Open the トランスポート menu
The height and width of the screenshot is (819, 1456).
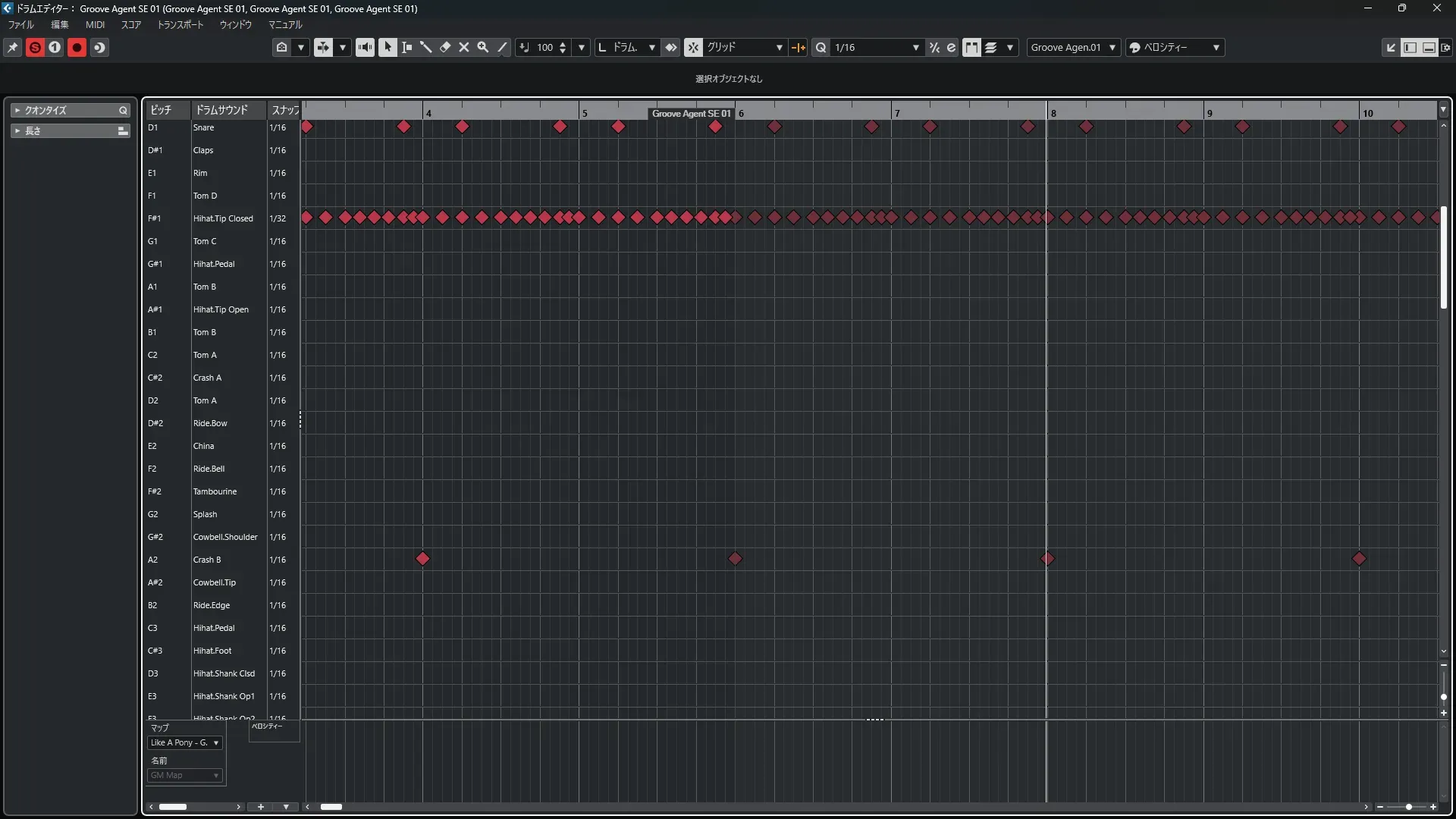pos(180,25)
